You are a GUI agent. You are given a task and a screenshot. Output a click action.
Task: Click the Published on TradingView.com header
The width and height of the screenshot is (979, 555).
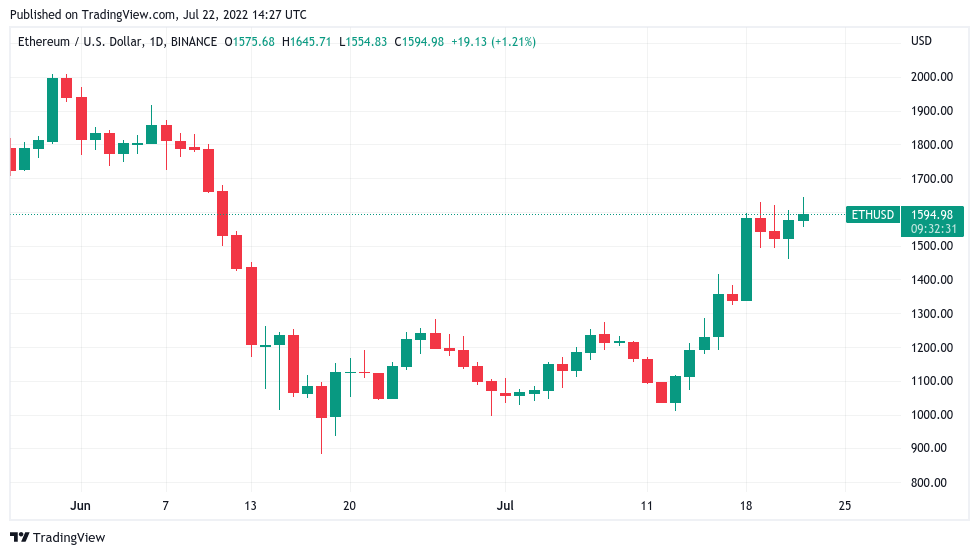coord(157,15)
